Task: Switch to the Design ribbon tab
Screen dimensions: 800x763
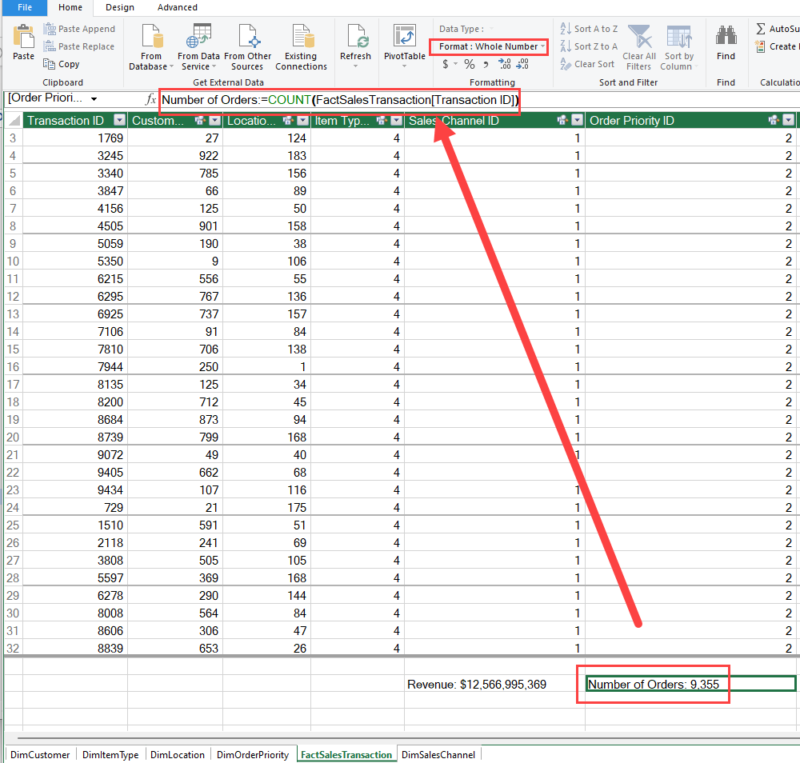Action: [x=119, y=7]
